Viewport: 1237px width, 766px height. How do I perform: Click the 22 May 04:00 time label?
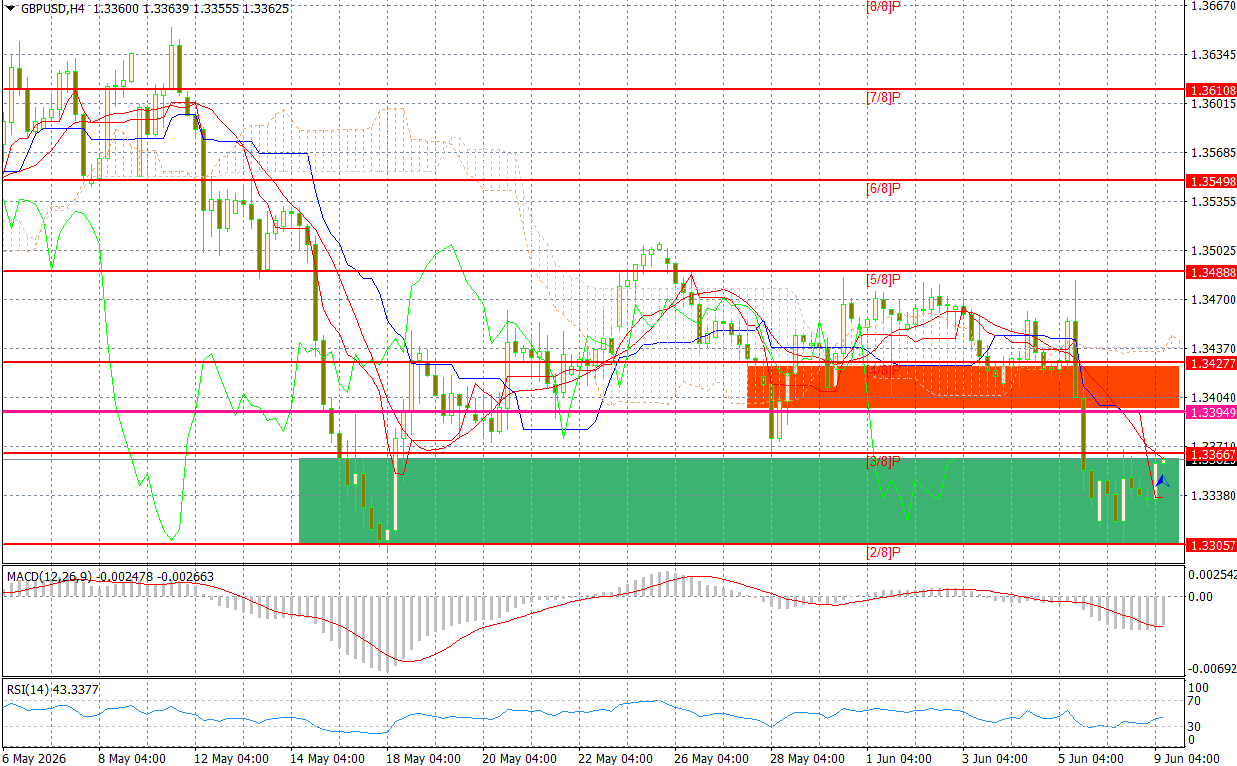[608, 758]
